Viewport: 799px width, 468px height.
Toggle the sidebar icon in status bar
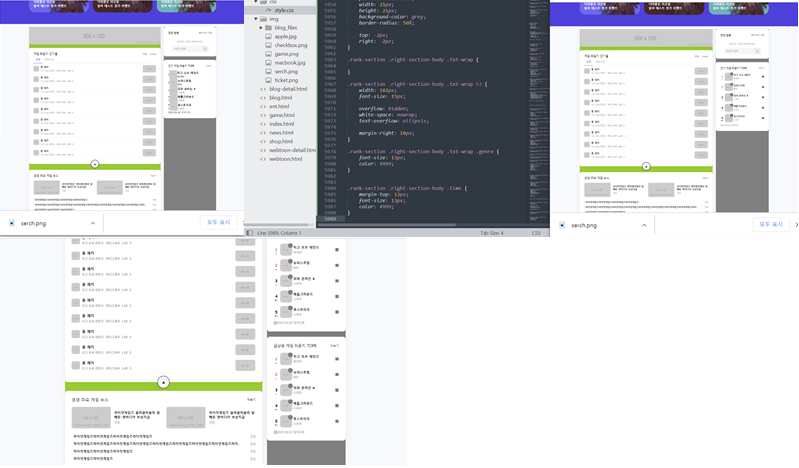tap(250, 233)
